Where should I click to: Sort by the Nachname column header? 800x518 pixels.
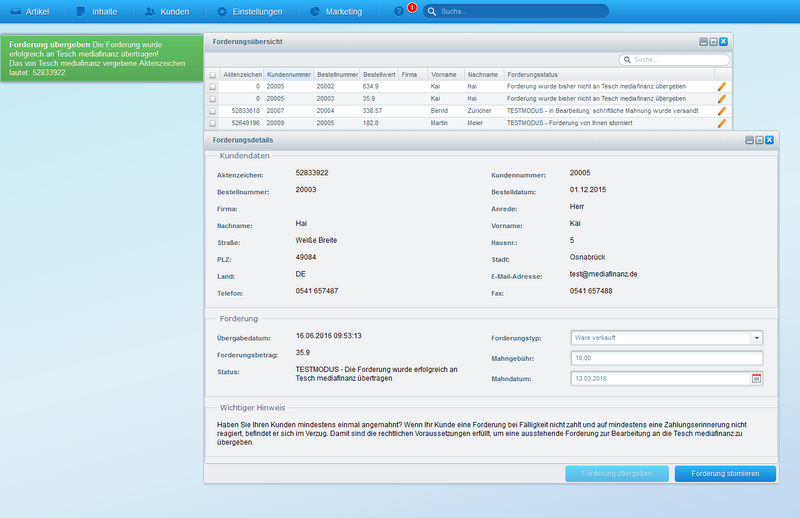(x=484, y=75)
